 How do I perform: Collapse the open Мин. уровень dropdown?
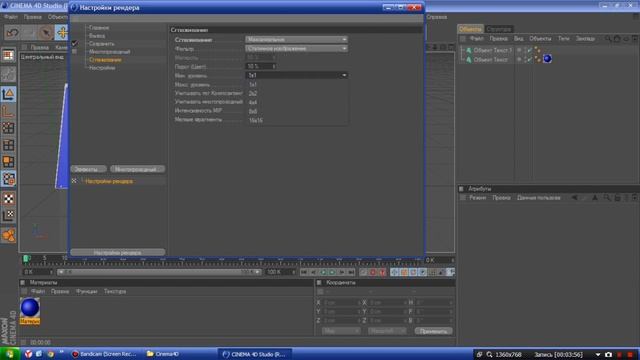pos(297,76)
